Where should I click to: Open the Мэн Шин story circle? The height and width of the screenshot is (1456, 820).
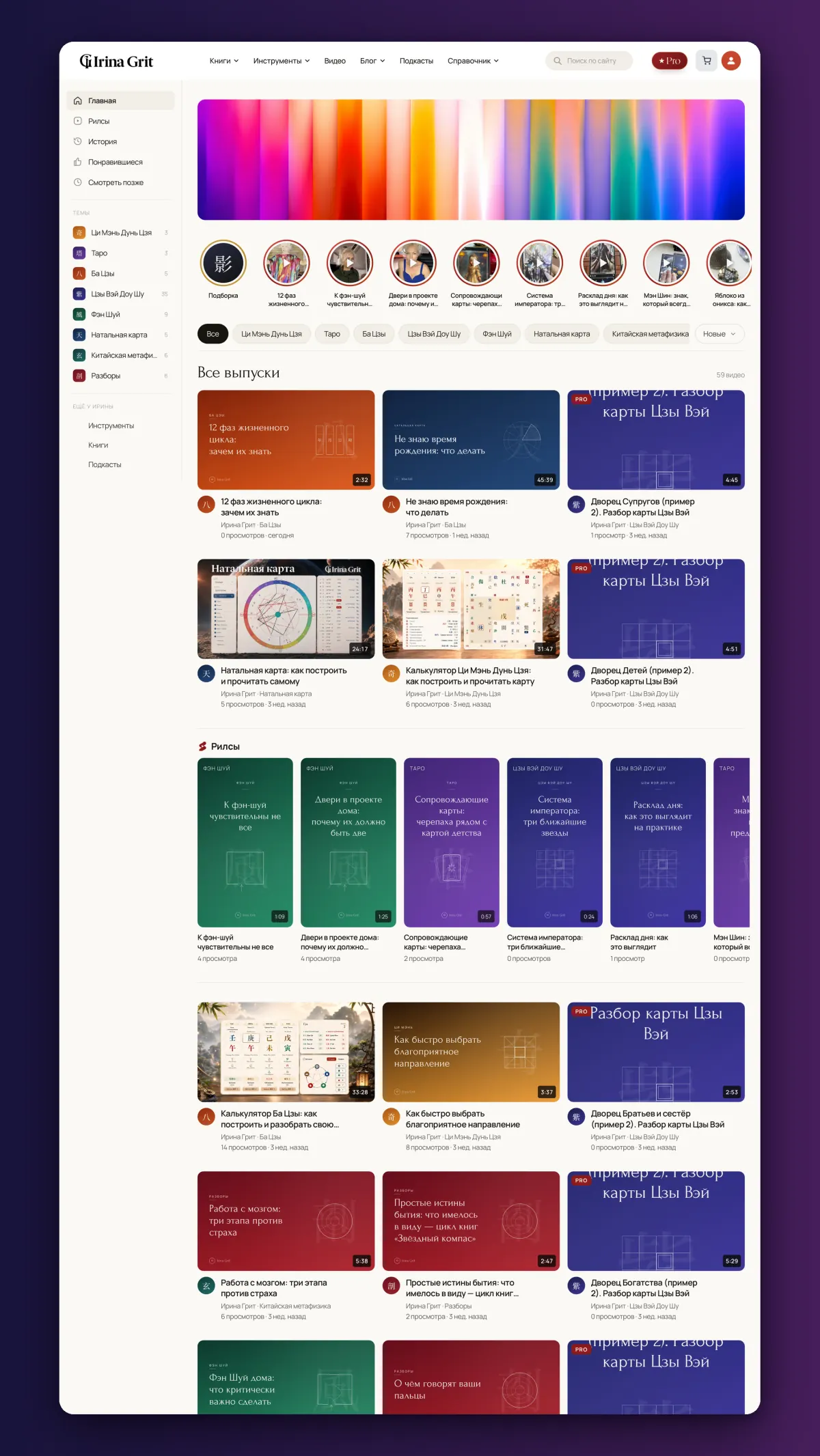click(x=666, y=263)
